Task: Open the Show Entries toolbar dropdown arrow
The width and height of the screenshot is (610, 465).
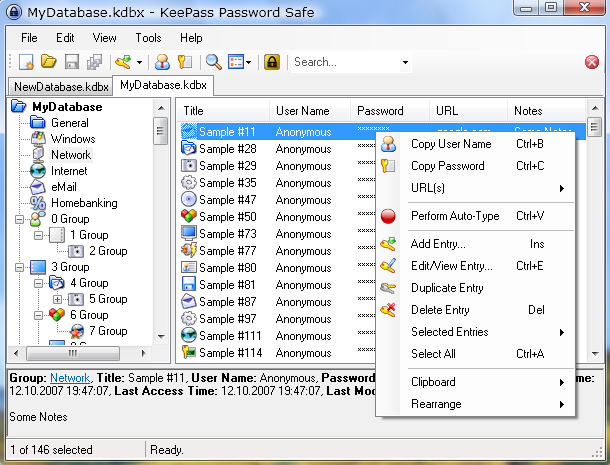Action: (249, 62)
